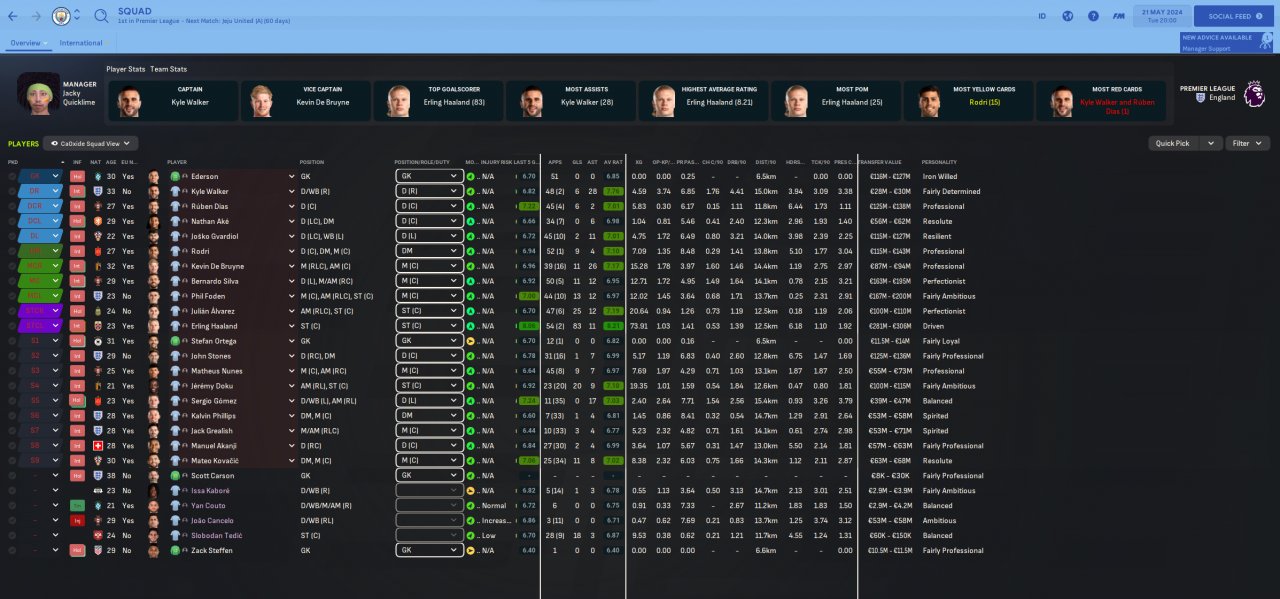The image size is (1280, 599).
Task: Click Ederson's green goalkeeper shirt icon
Action: click(x=174, y=176)
